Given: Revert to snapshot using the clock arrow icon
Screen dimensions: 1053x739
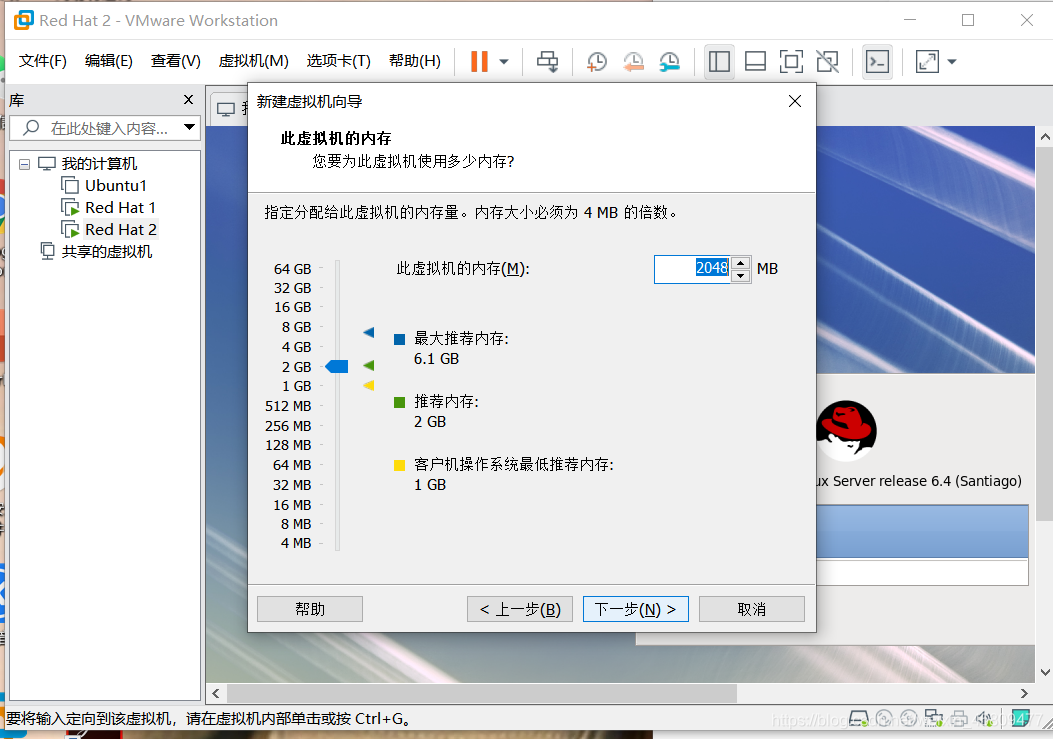Looking at the screenshot, I should tap(633, 62).
